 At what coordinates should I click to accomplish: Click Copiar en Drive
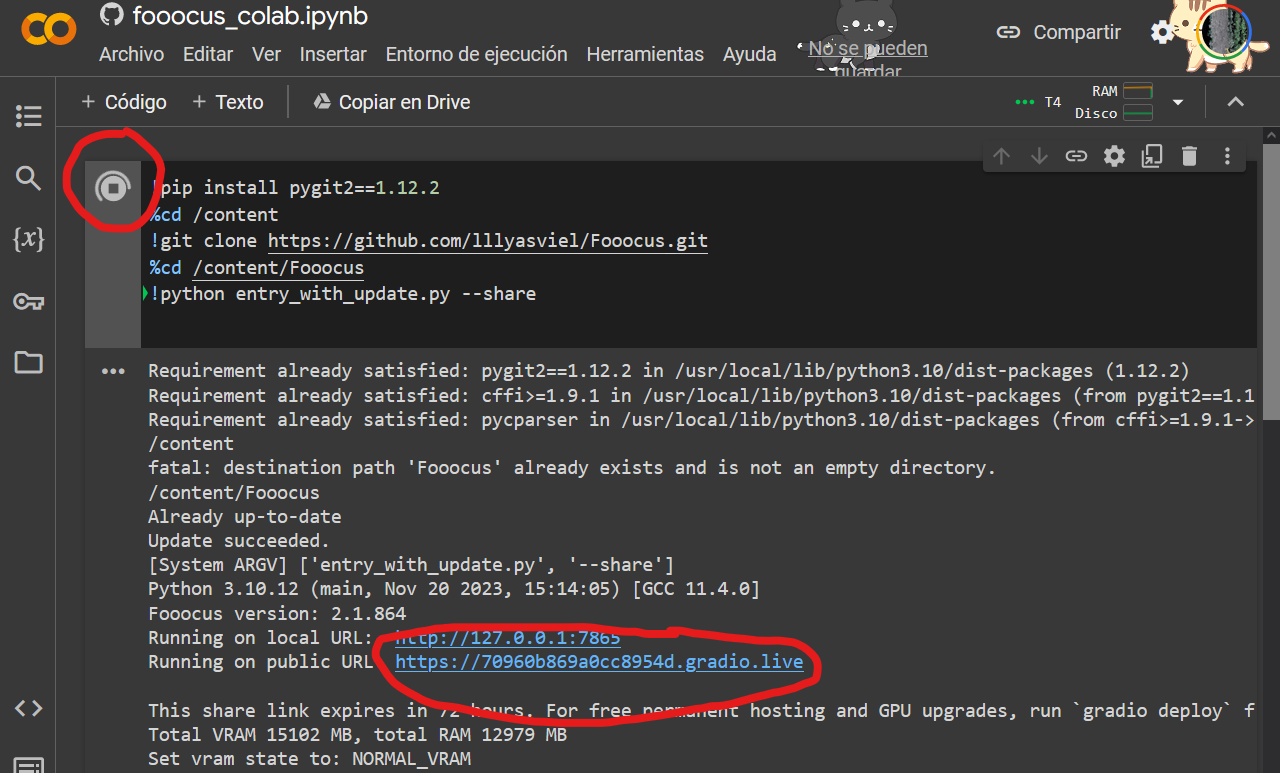(x=392, y=102)
